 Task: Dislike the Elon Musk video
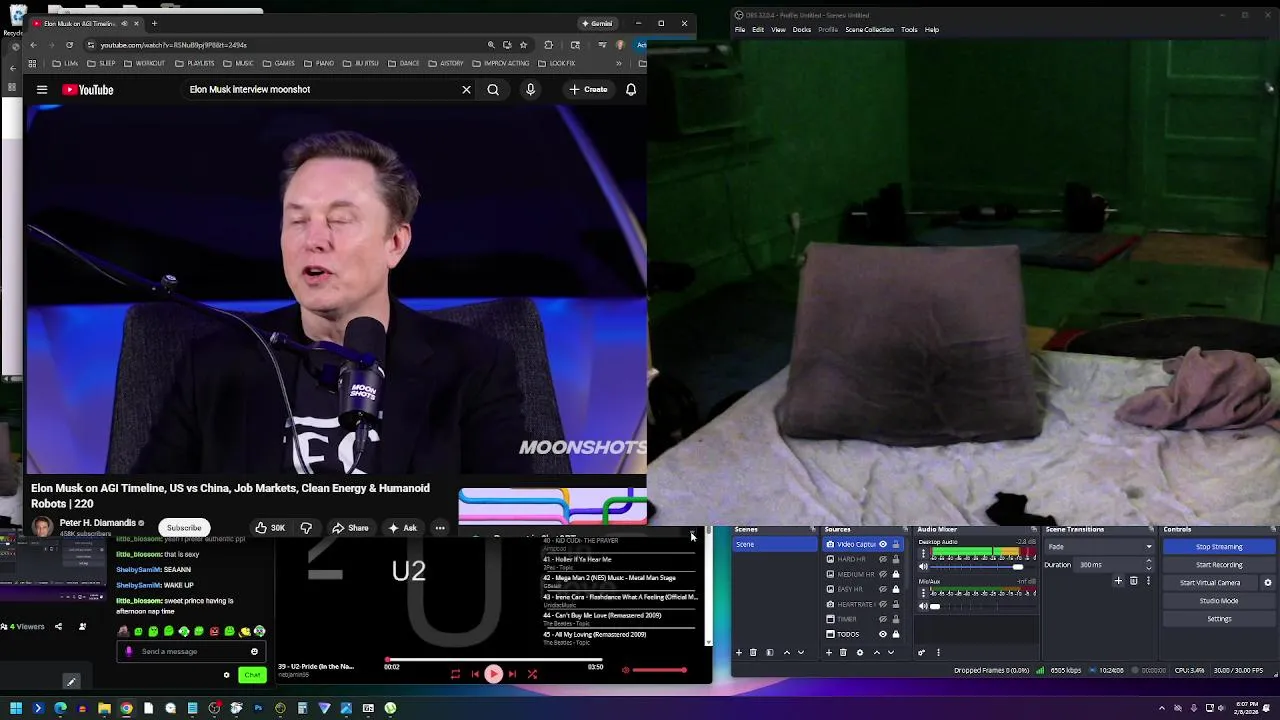coord(306,528)
